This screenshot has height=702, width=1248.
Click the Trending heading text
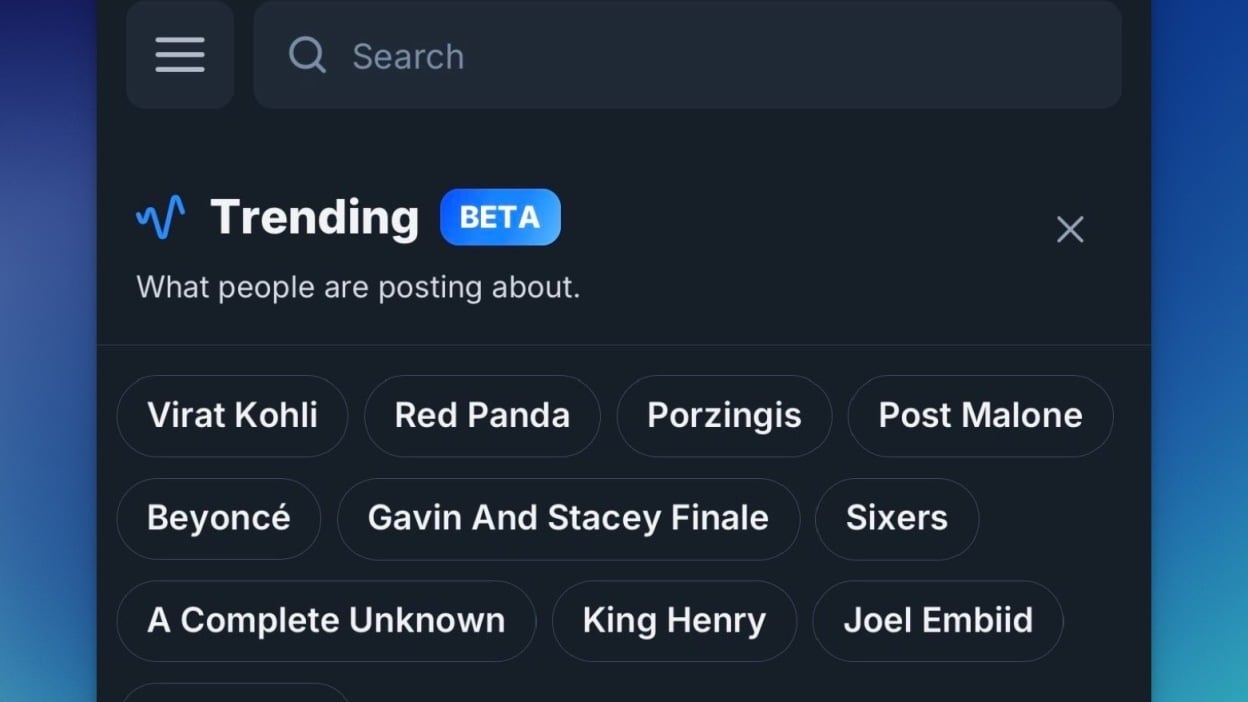(x=314, y=217)
